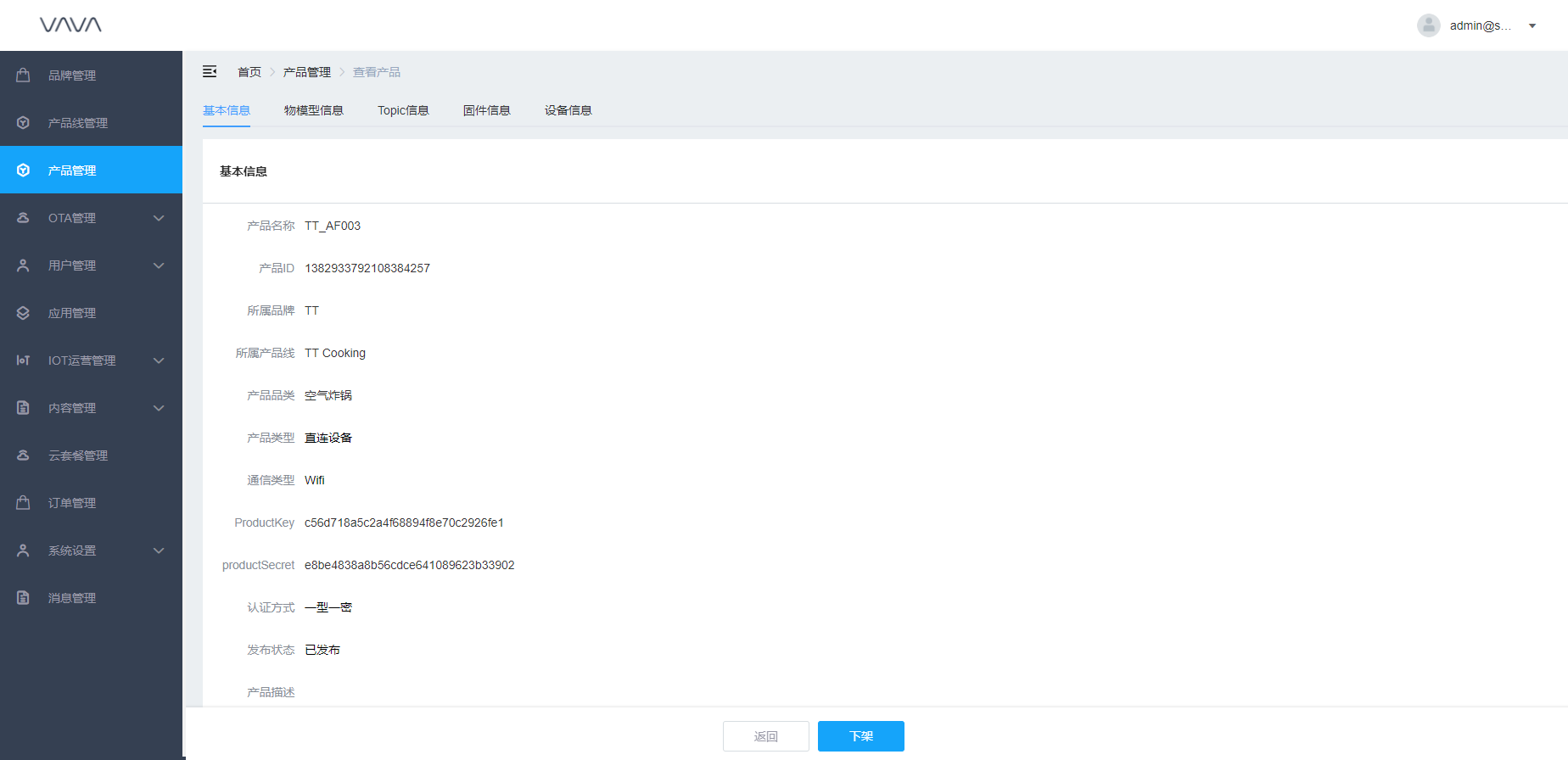Switch to the 设备信息 tab

tap(568, 110)
